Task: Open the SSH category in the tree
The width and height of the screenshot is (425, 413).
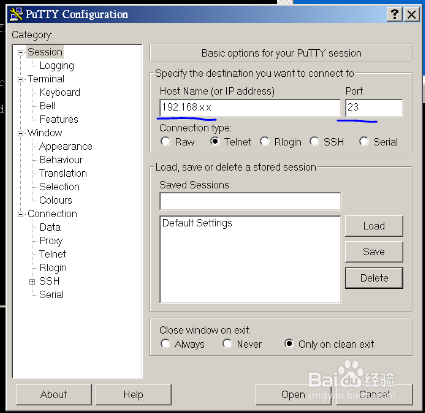Action: (x=50, y=281)
